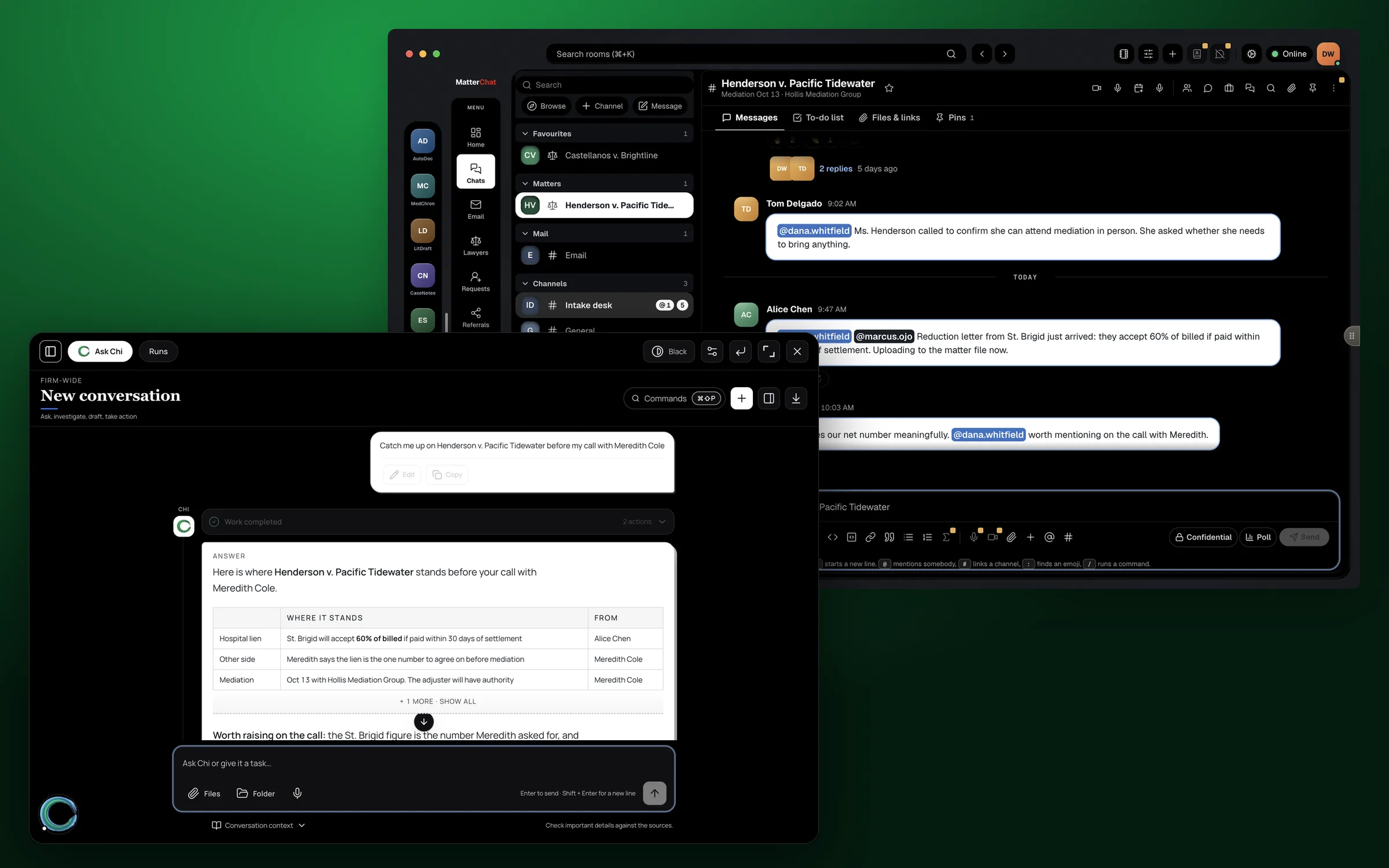1389x868 pixels.
Task: Select the MedChron workspace avatar
Action: pyautogui.click(x=422, y=186)
